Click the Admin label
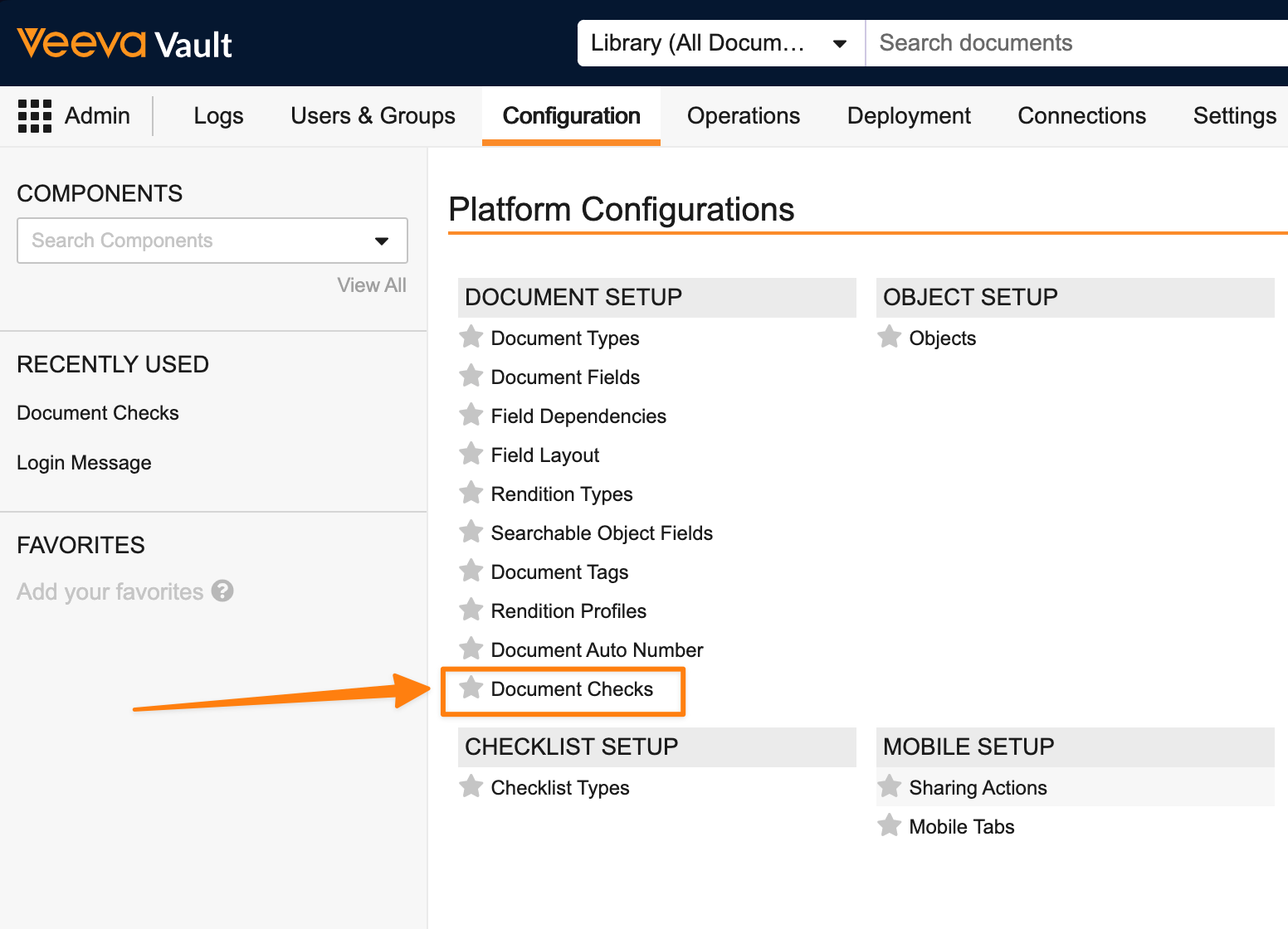 pyautogui.click(x=97, y=116)
